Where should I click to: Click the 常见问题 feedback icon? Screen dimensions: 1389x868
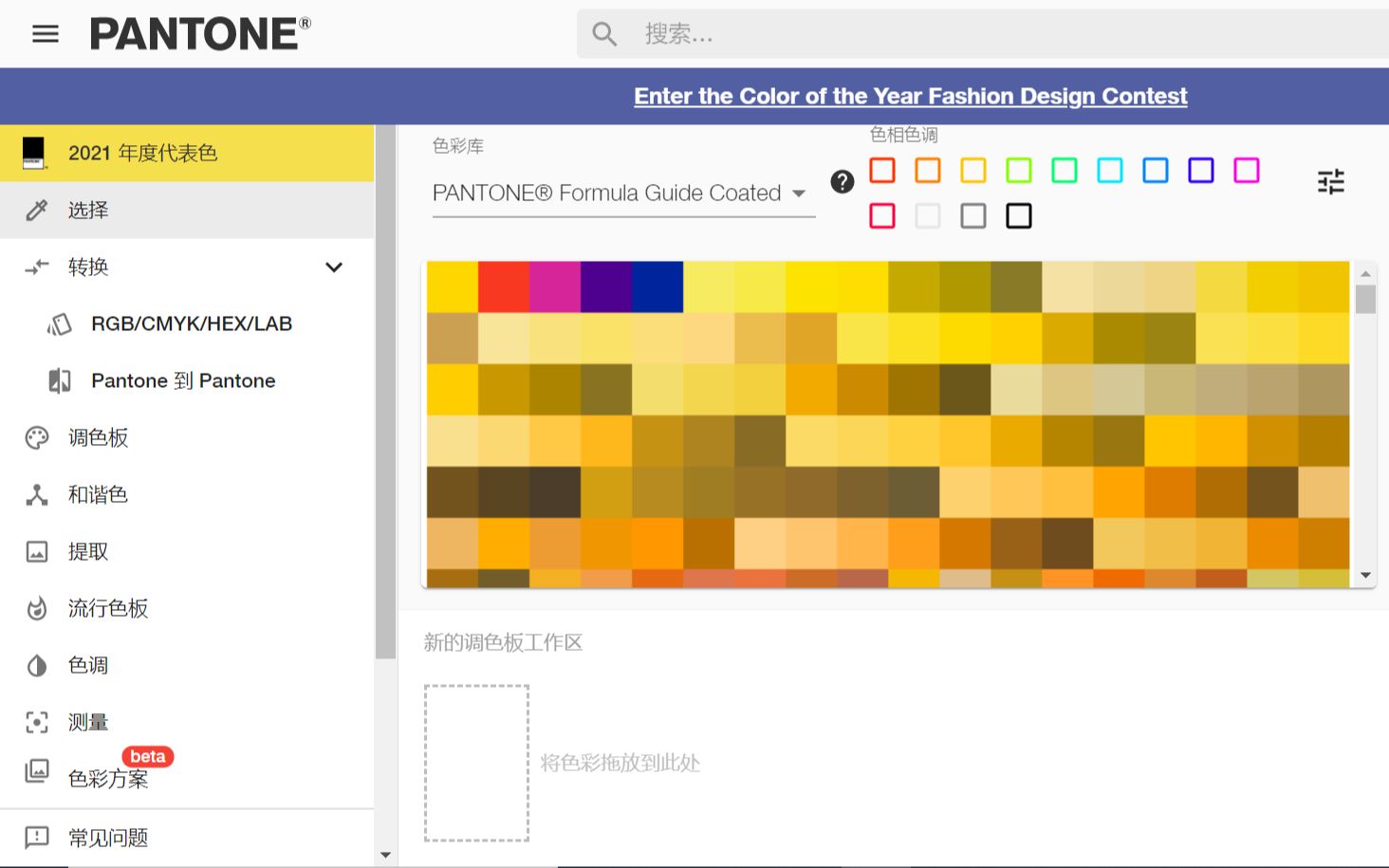[x=36, y=837]
